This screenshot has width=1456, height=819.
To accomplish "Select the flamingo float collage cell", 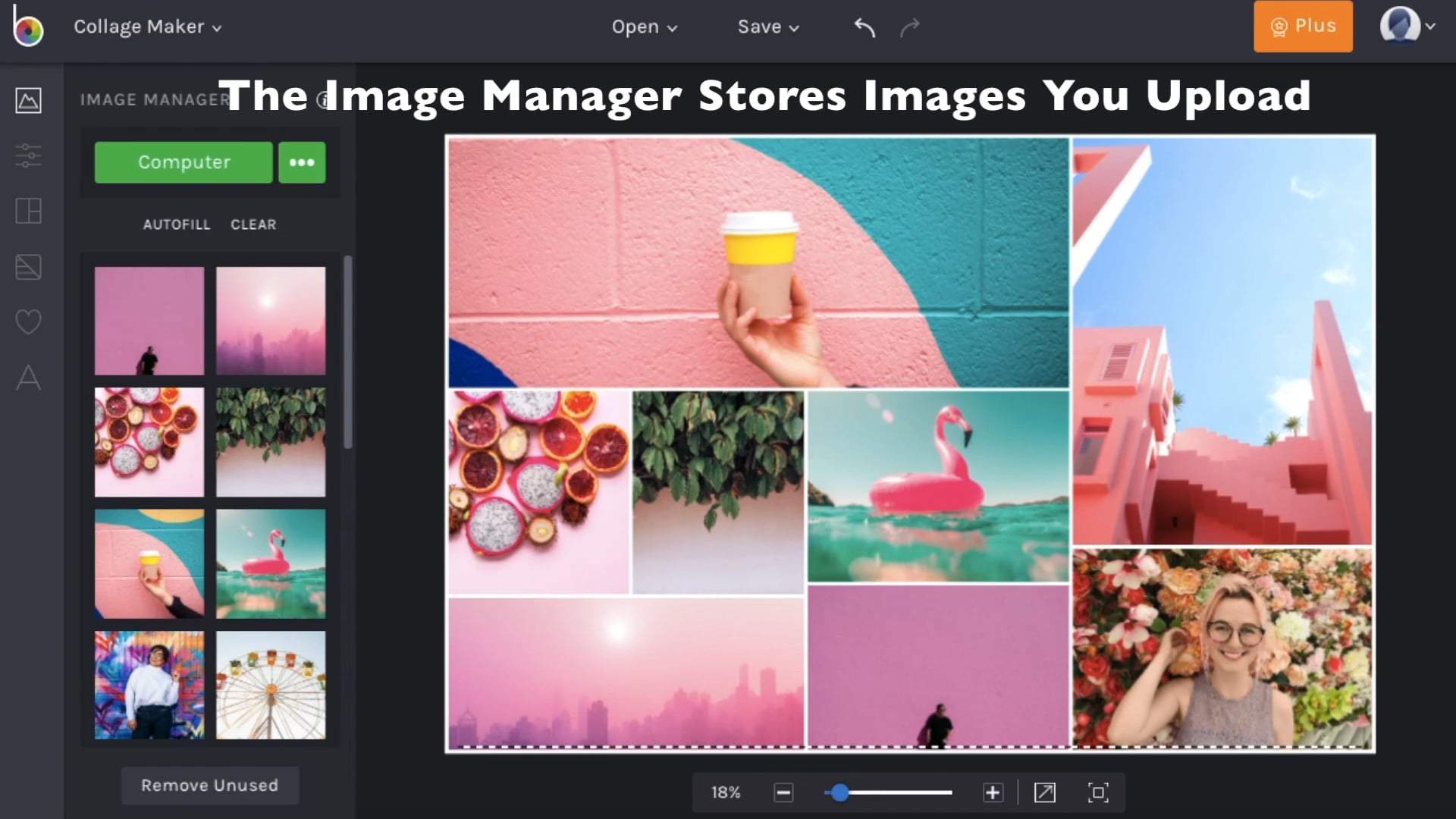I will point(938,486).
